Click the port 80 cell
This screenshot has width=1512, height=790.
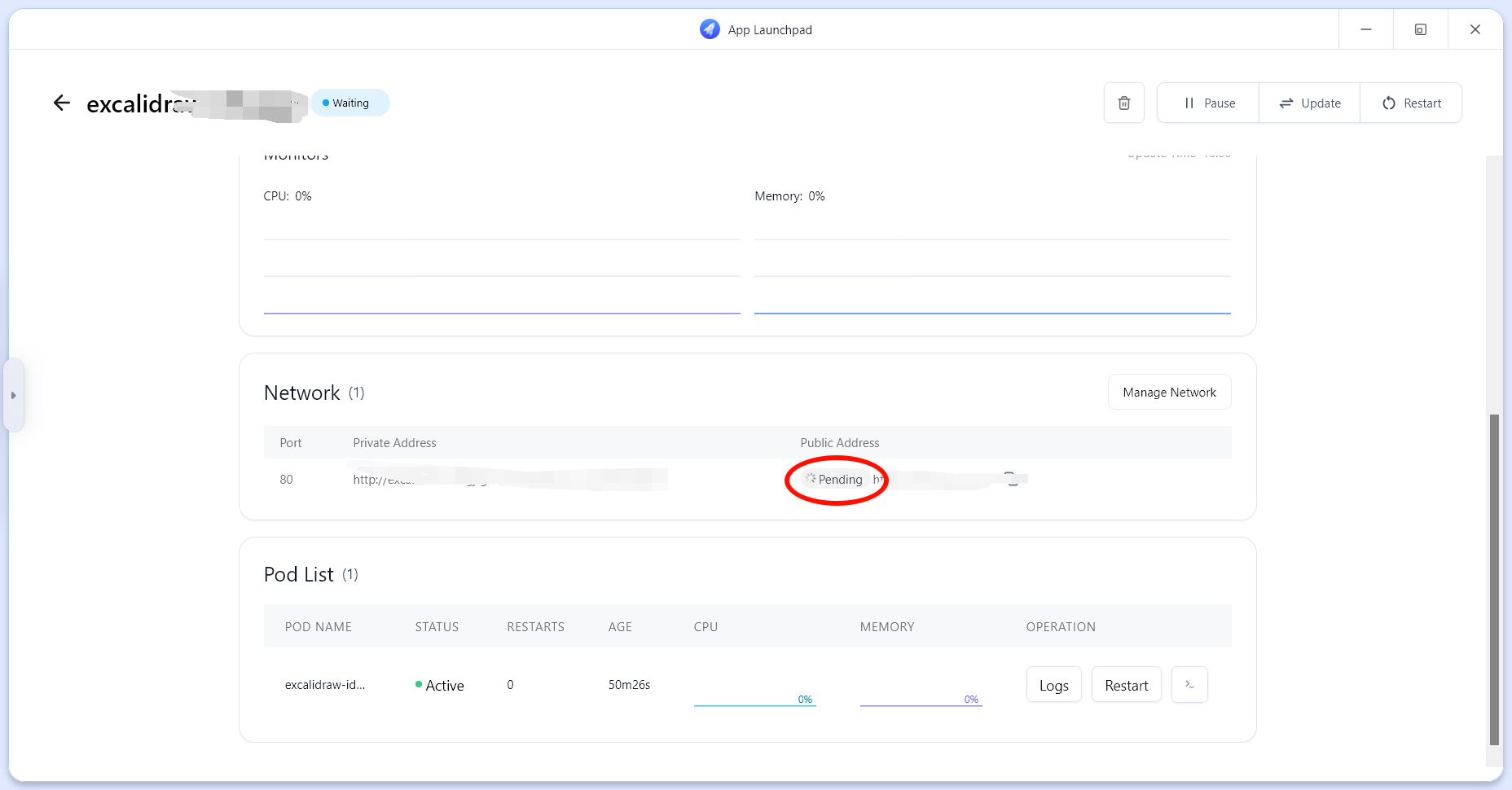tap(286, 479)
